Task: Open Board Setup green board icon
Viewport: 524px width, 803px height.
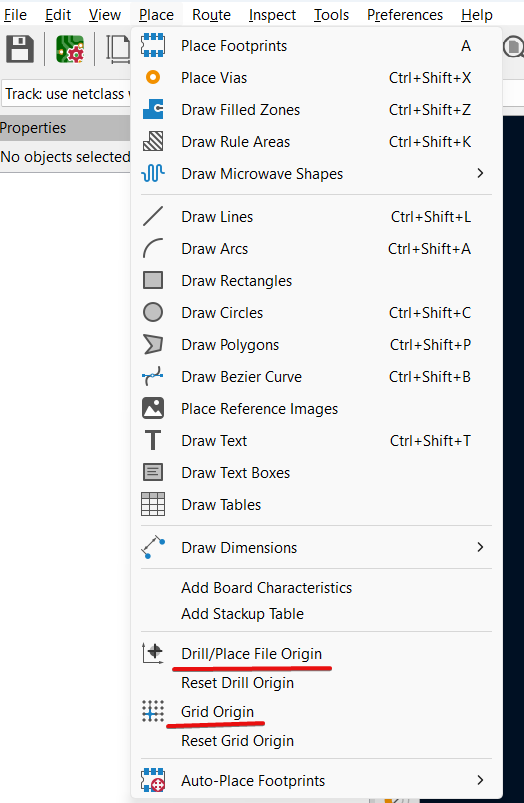Action: pyautogui.click(x=70, y=49)
